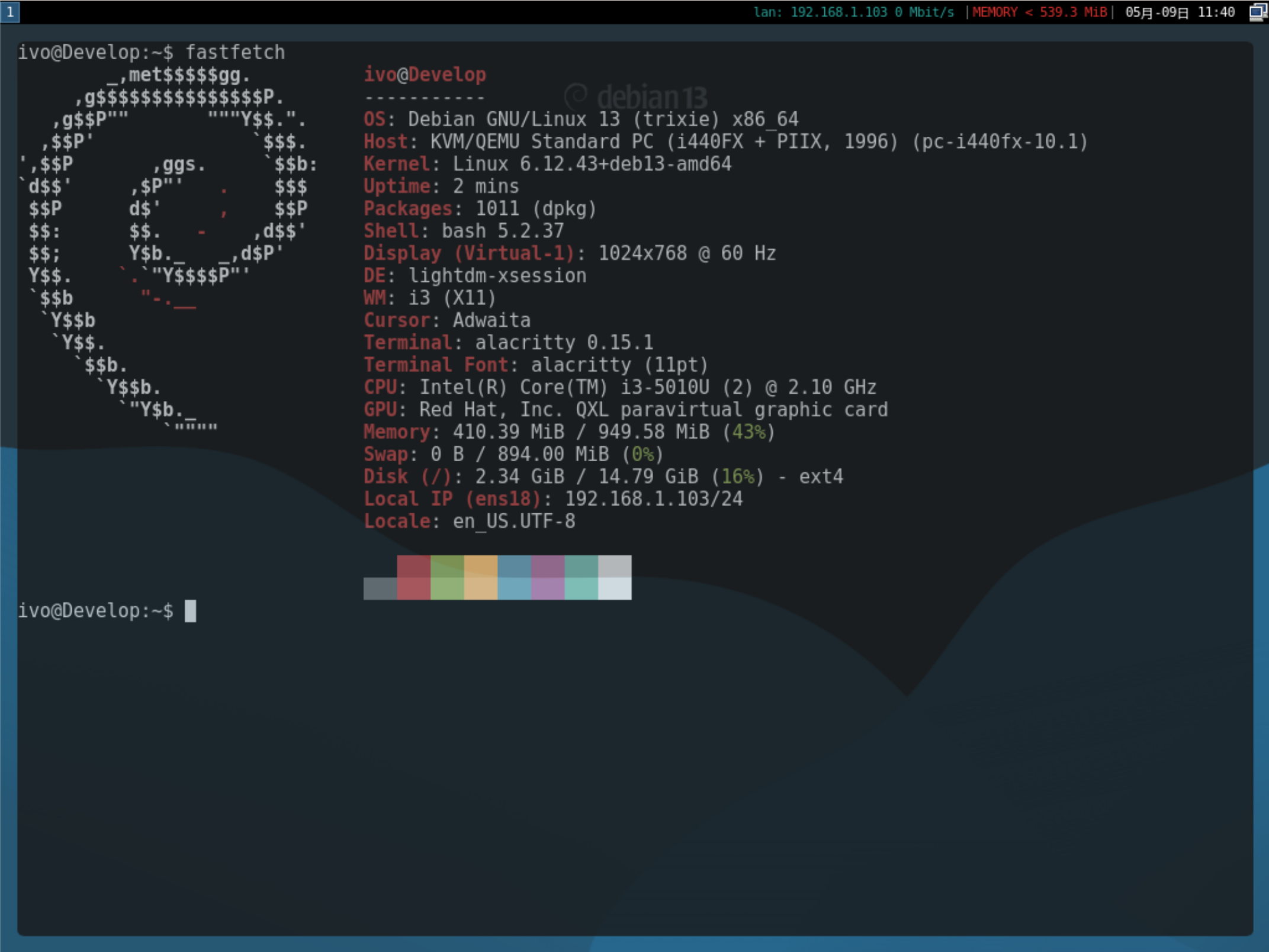
Task: Click the dark gray color block
Action: pyautogui.click(x=380, y=588)
